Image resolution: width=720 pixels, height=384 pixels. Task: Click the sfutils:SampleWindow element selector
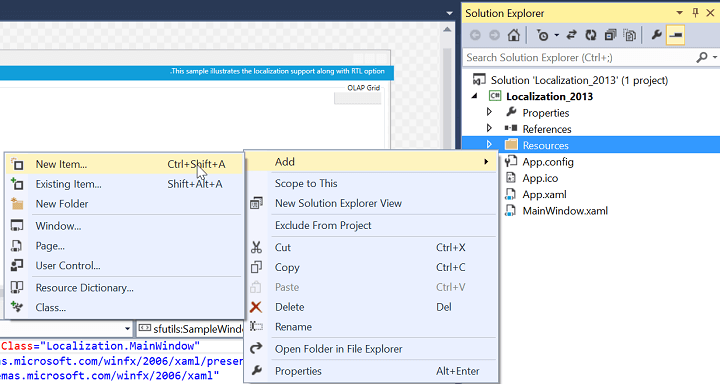[x=191, y=329]
